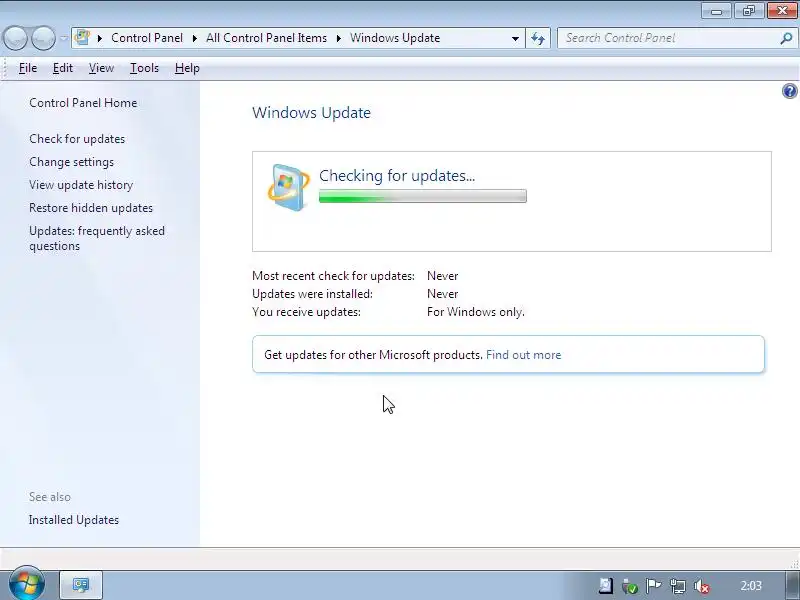Close the Windows Update window
800x600 pixels.
pyautogui.click(x=782, y=11)
